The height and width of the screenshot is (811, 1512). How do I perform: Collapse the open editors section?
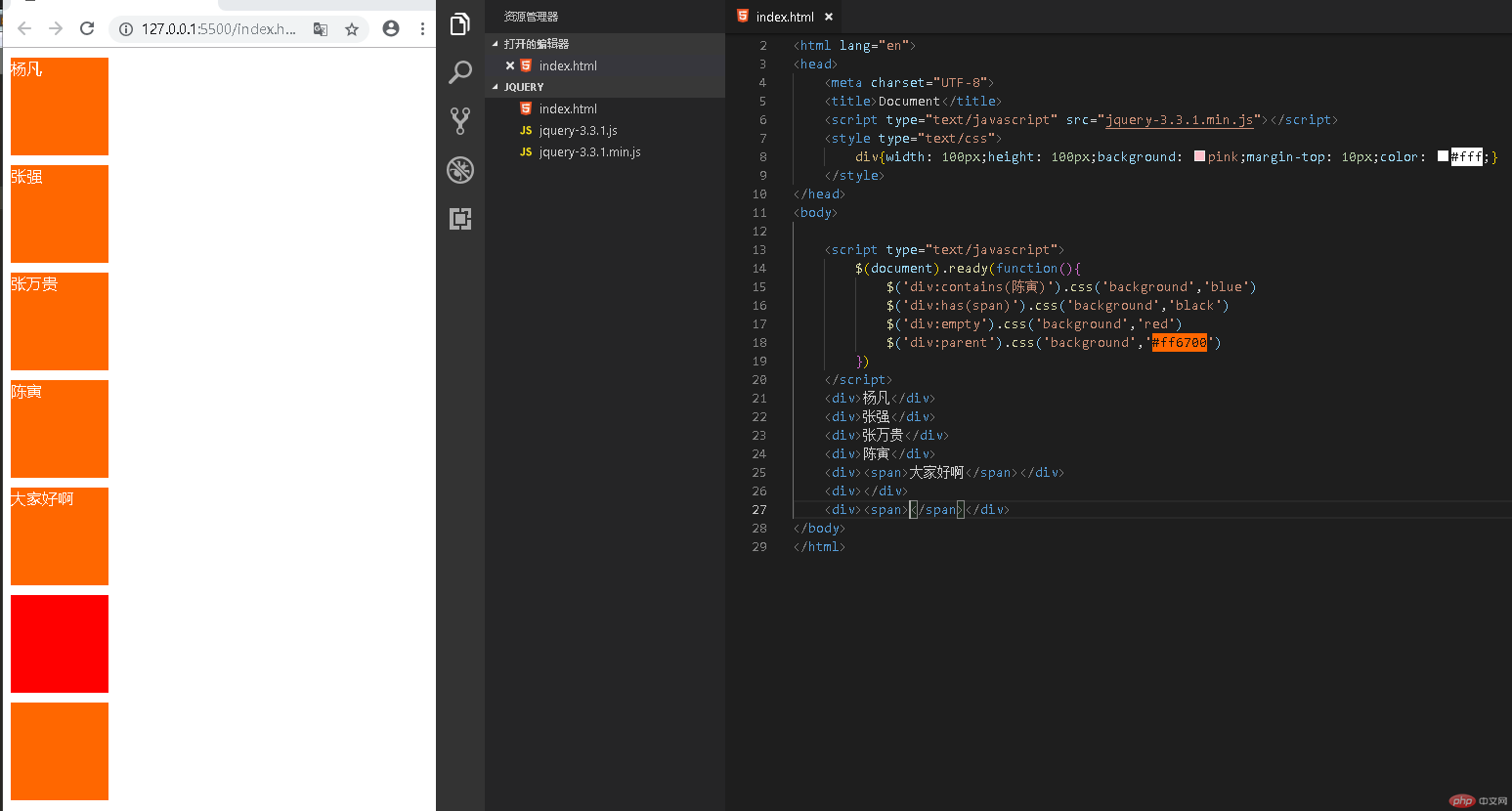[x=605, y=44]
